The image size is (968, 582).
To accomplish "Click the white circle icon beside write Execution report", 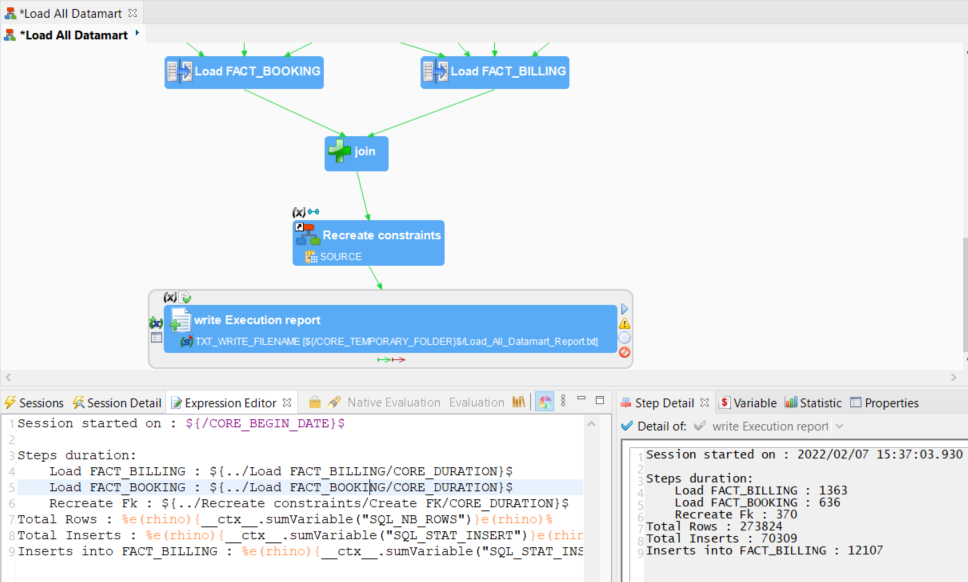I will click(x=625, y=338).
